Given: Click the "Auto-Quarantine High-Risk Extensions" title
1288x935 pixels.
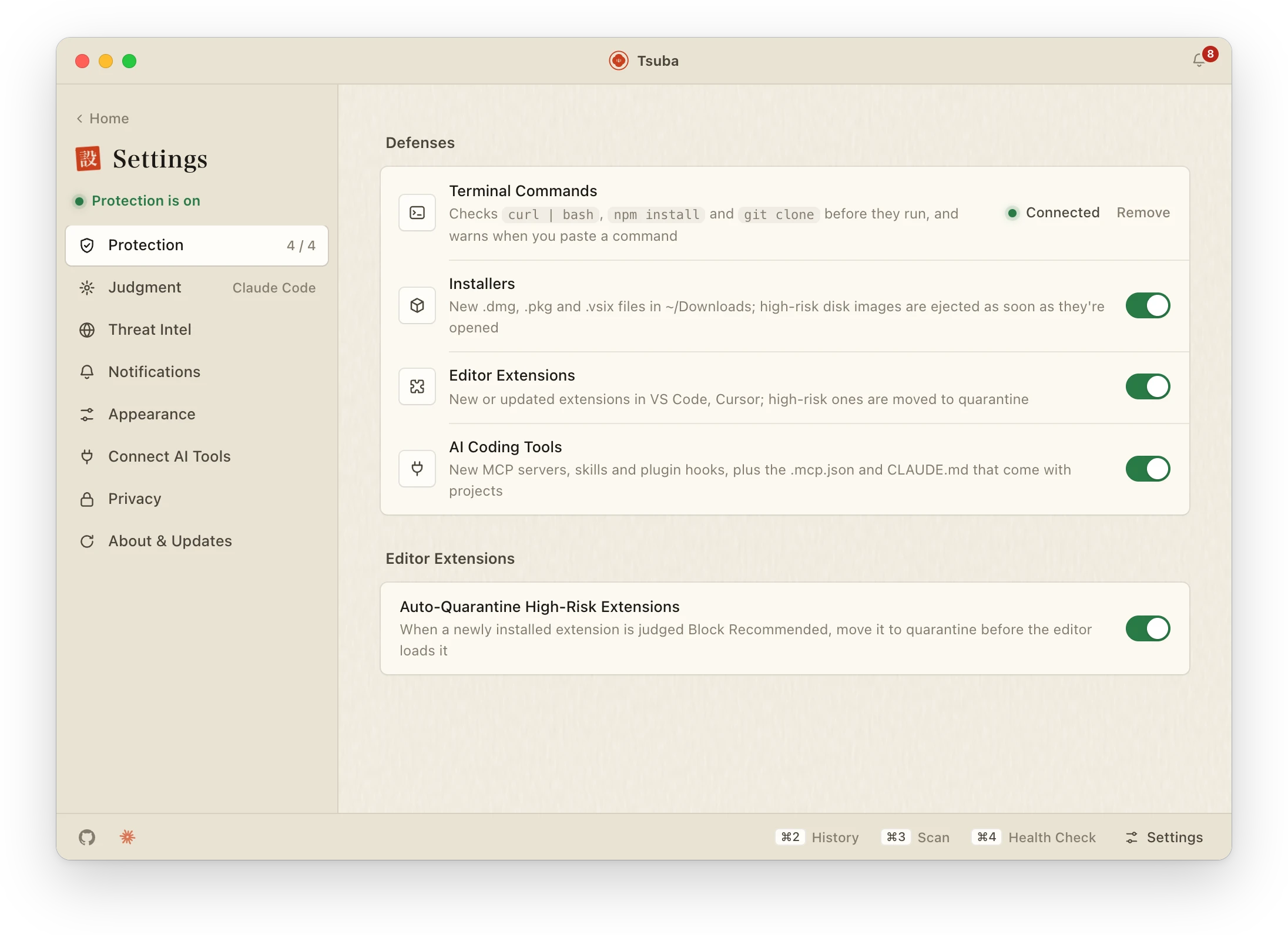Looking at the screenshot, I should pyautogui.click(x=539, y=607).
